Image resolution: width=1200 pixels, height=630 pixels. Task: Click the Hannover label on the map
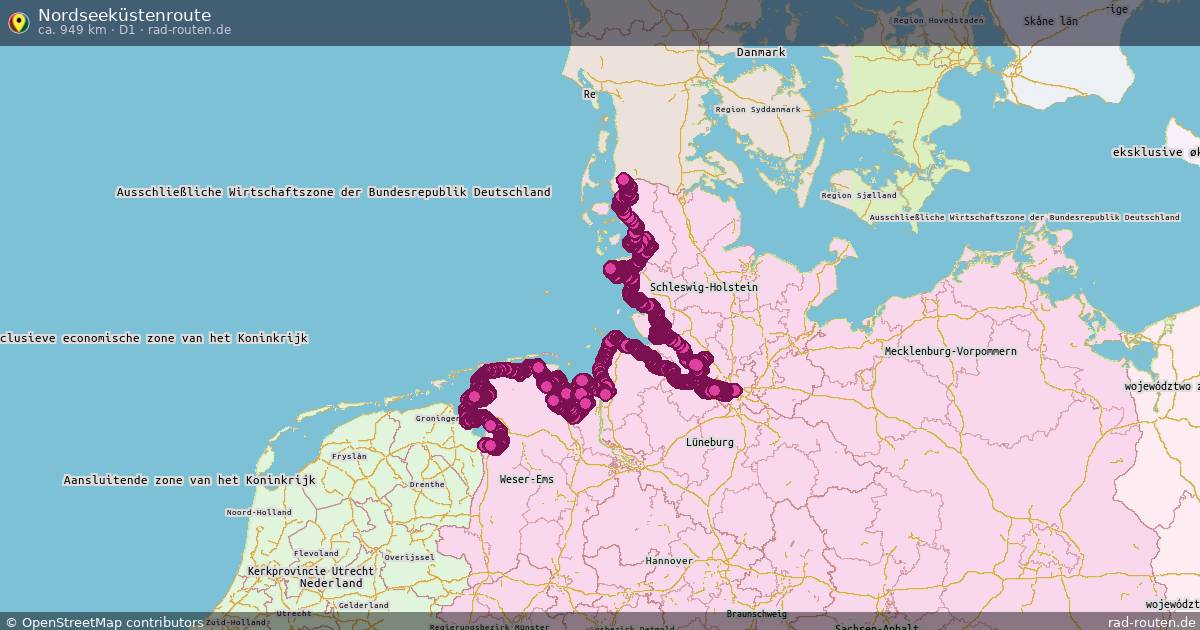pyautogui.click(x=667, y=560)
